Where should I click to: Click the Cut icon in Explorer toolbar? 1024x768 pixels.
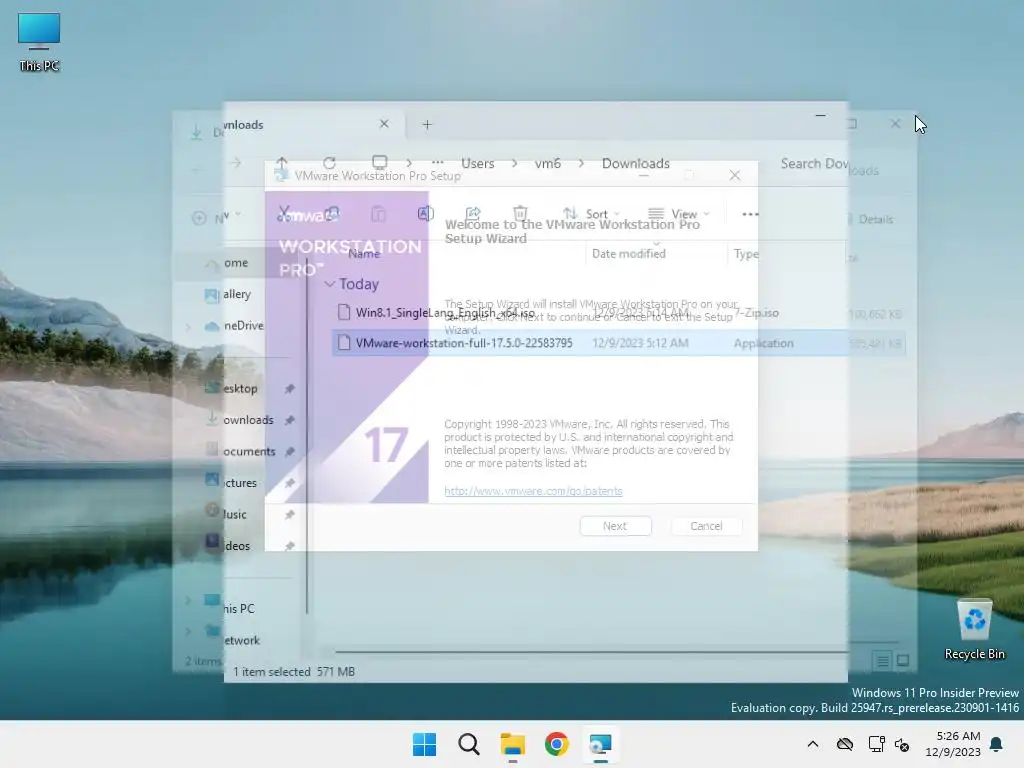(284, 214)
